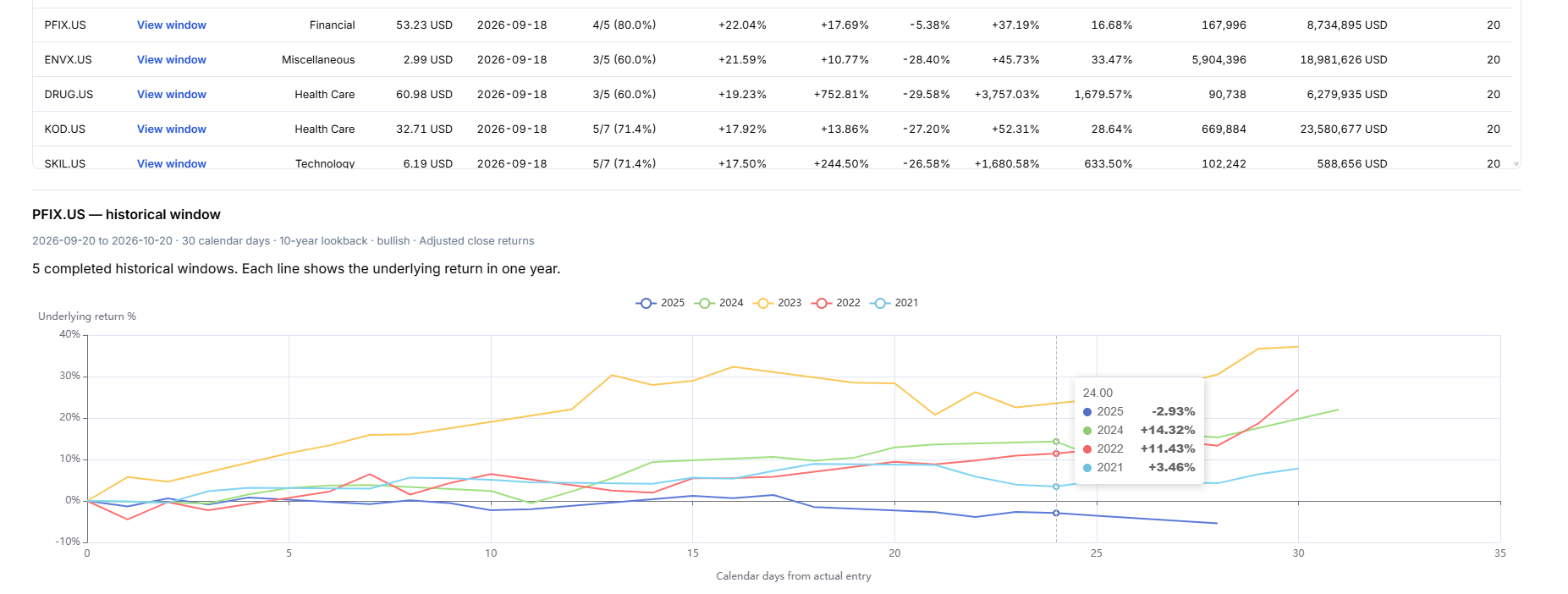This screenshot has width=1568, height=594.
Task: Click the DRUG.US ticker cell
Action: click(x=69, y=95)
